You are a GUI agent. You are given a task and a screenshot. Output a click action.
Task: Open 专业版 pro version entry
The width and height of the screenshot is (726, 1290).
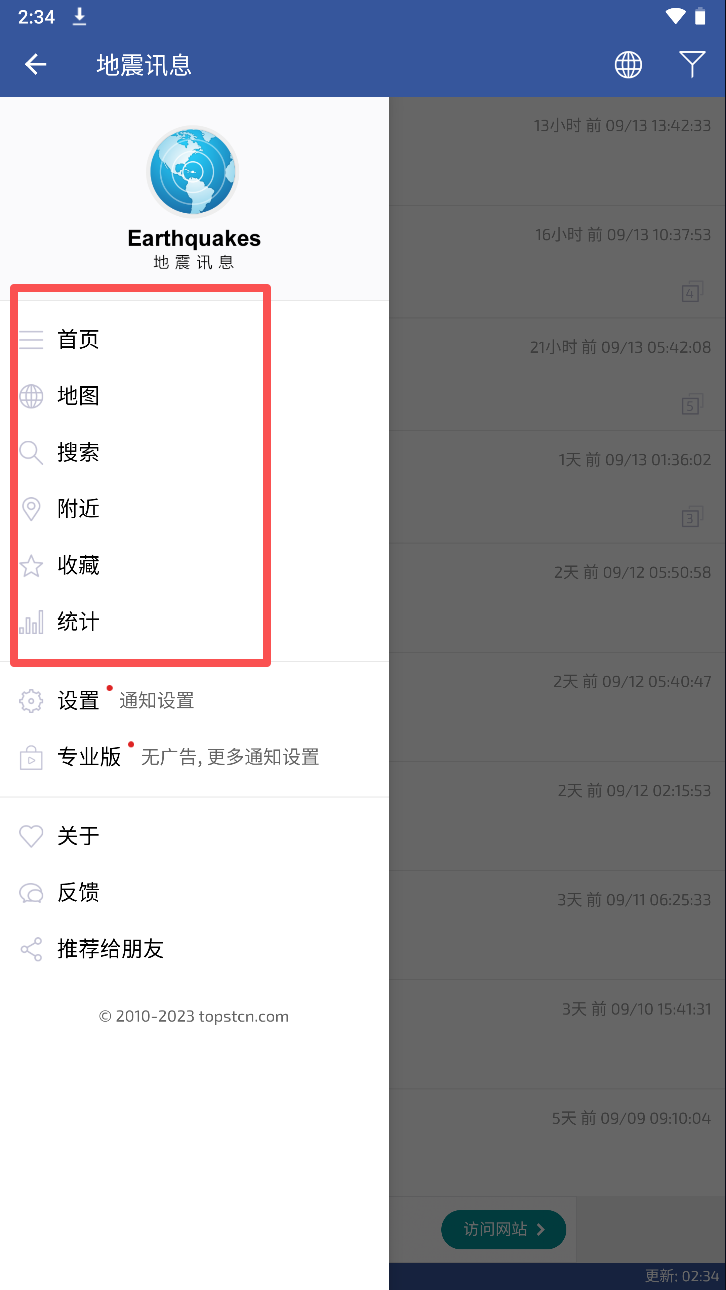[x=194, y=757]
